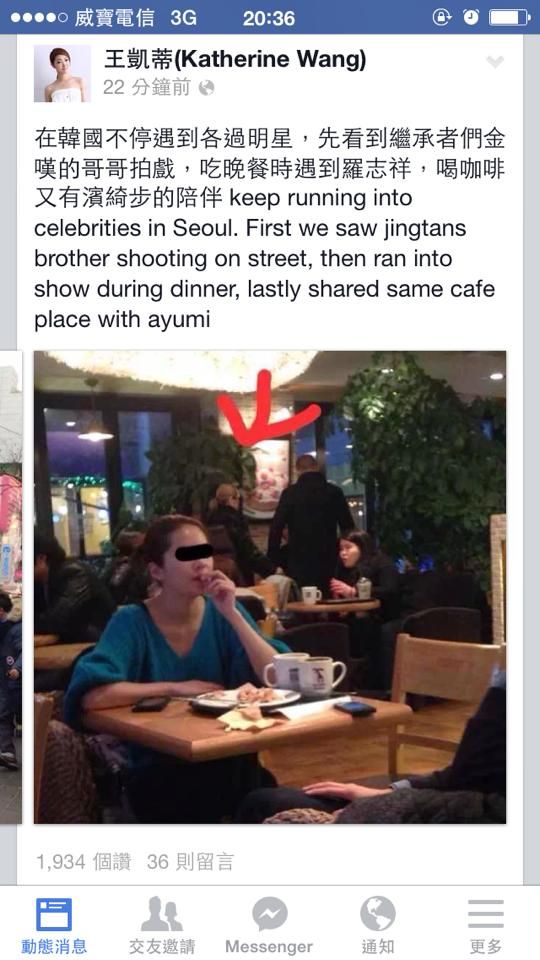Screen dimensions: 540x960
Task: Tap the rotation lock status icon
Action: [441, 18]
